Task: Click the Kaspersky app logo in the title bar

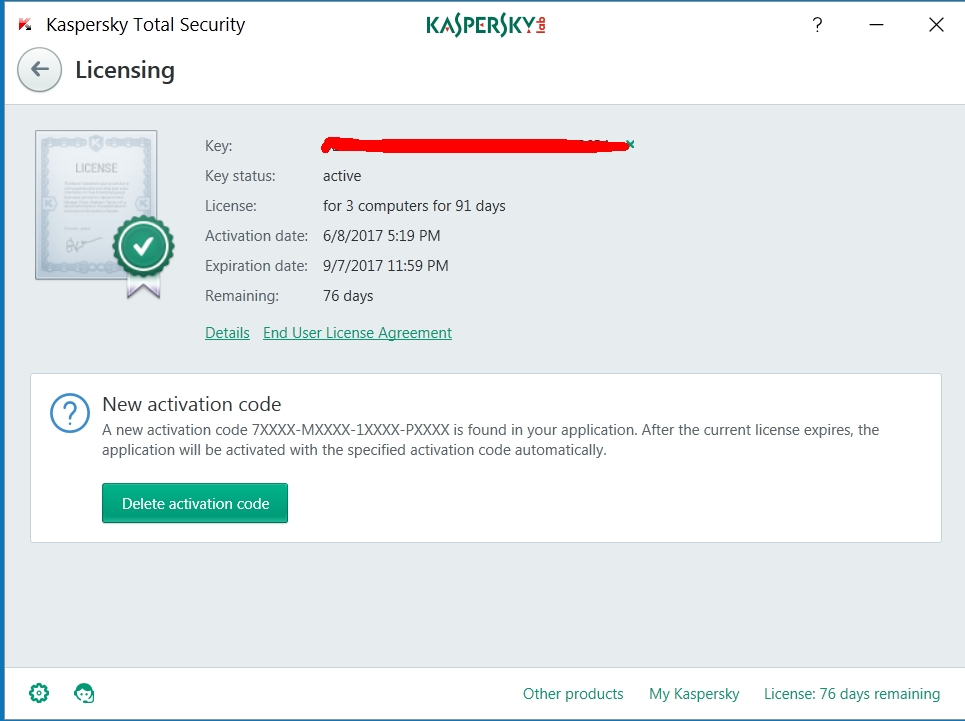Action: [25, 25]
